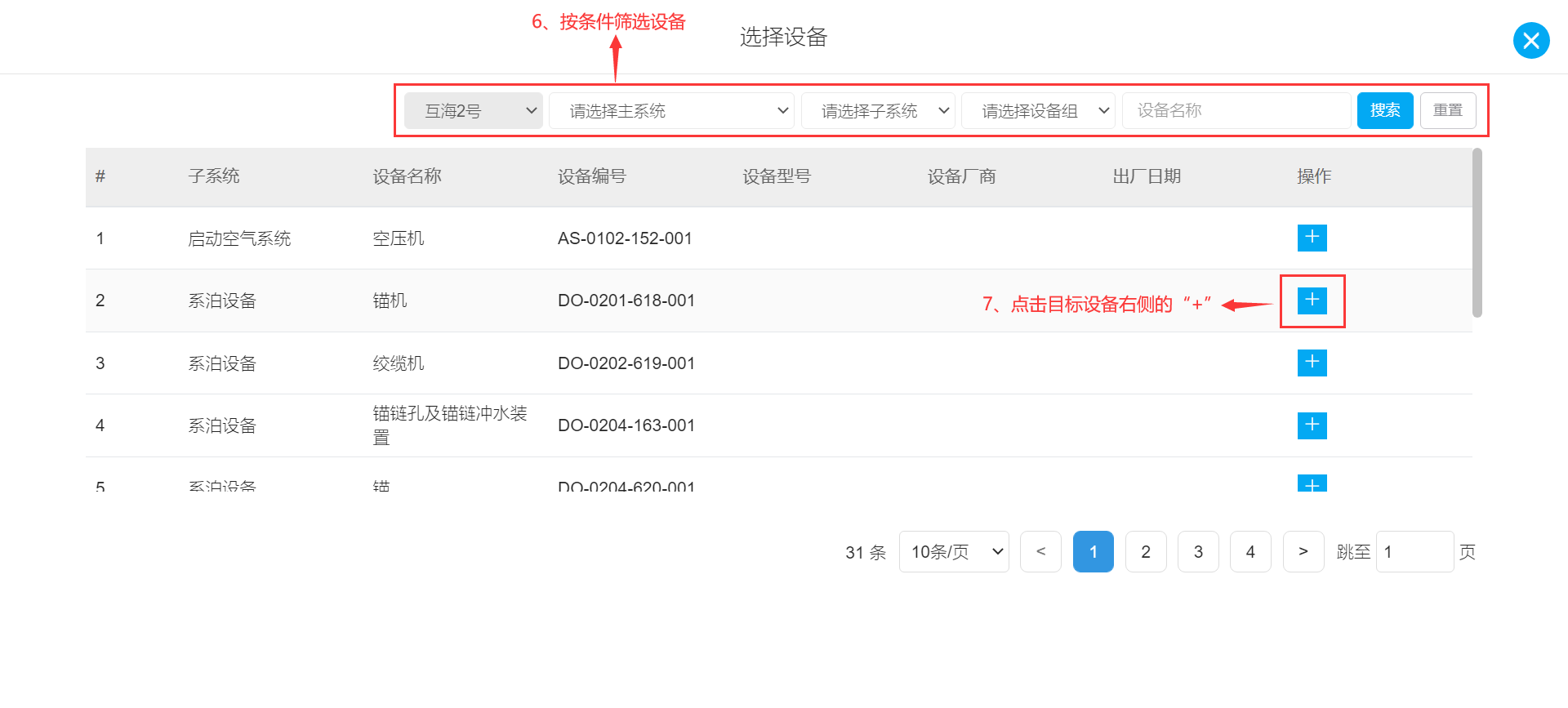This screenshot has height=708, width=1568.
Task: Go to the next page with the > button
Action: (x=1303, y=552)
